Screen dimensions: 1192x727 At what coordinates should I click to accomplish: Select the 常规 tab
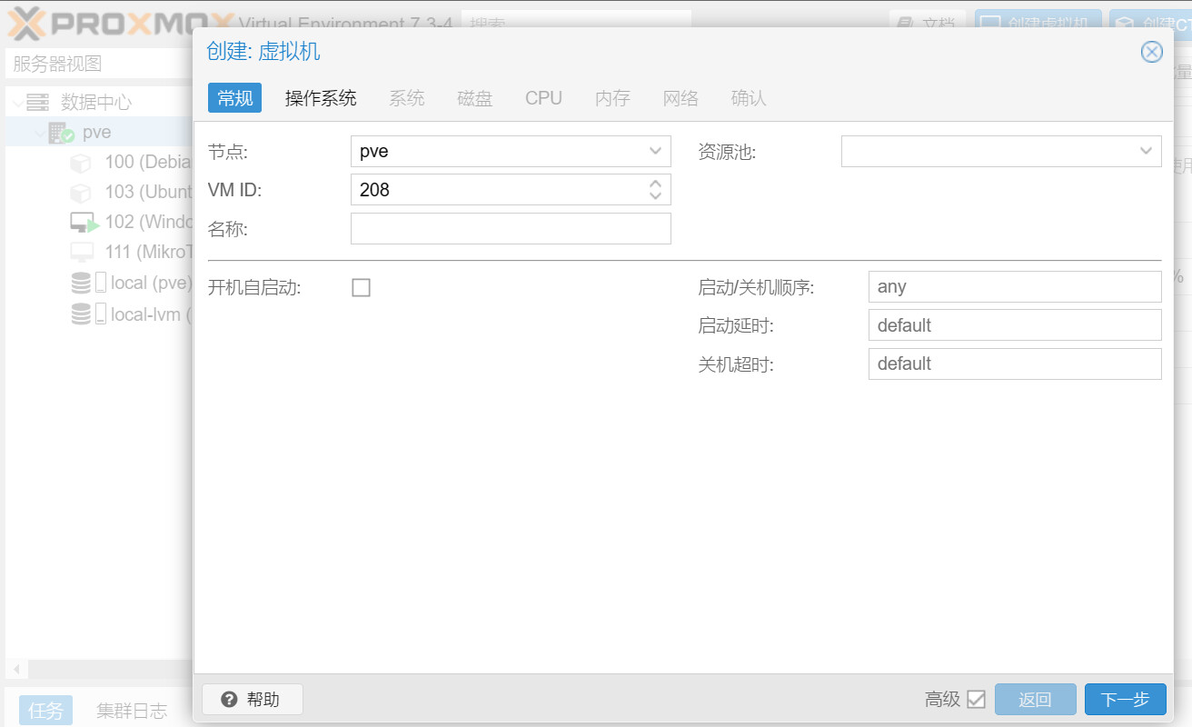pos(235,98)
